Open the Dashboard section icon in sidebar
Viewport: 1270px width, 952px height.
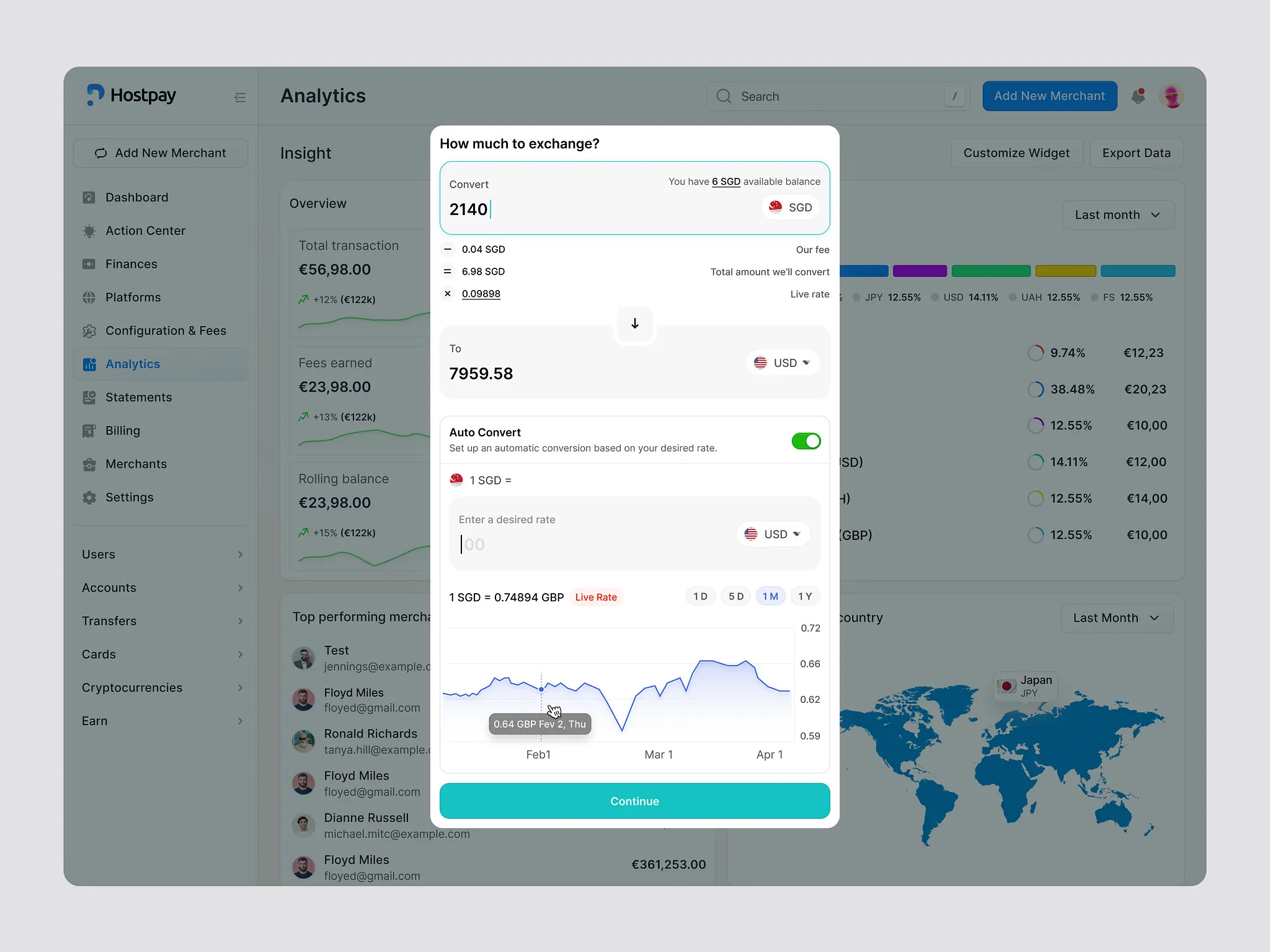[89, 197]
